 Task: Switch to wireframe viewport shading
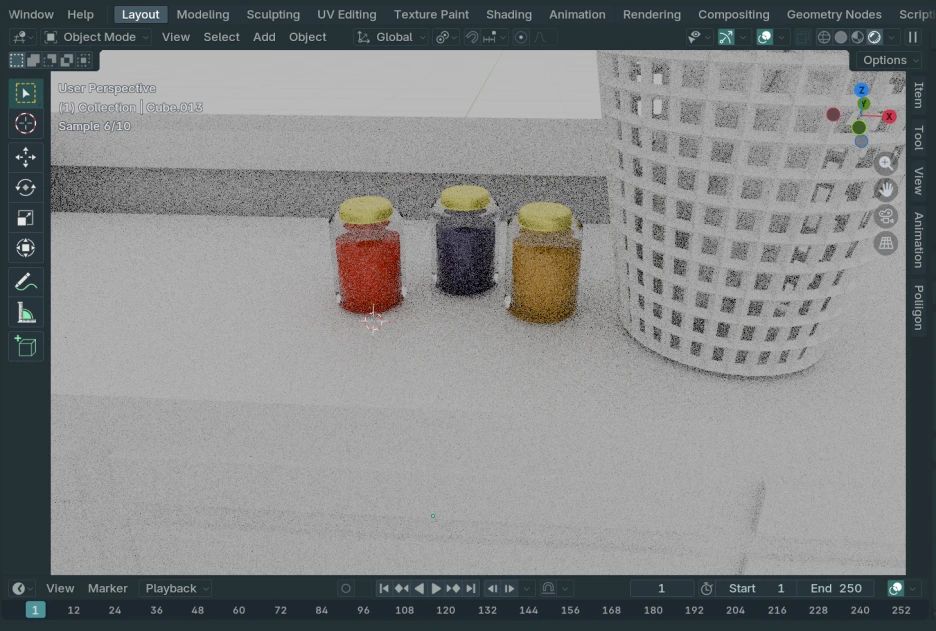pos(824,37)
